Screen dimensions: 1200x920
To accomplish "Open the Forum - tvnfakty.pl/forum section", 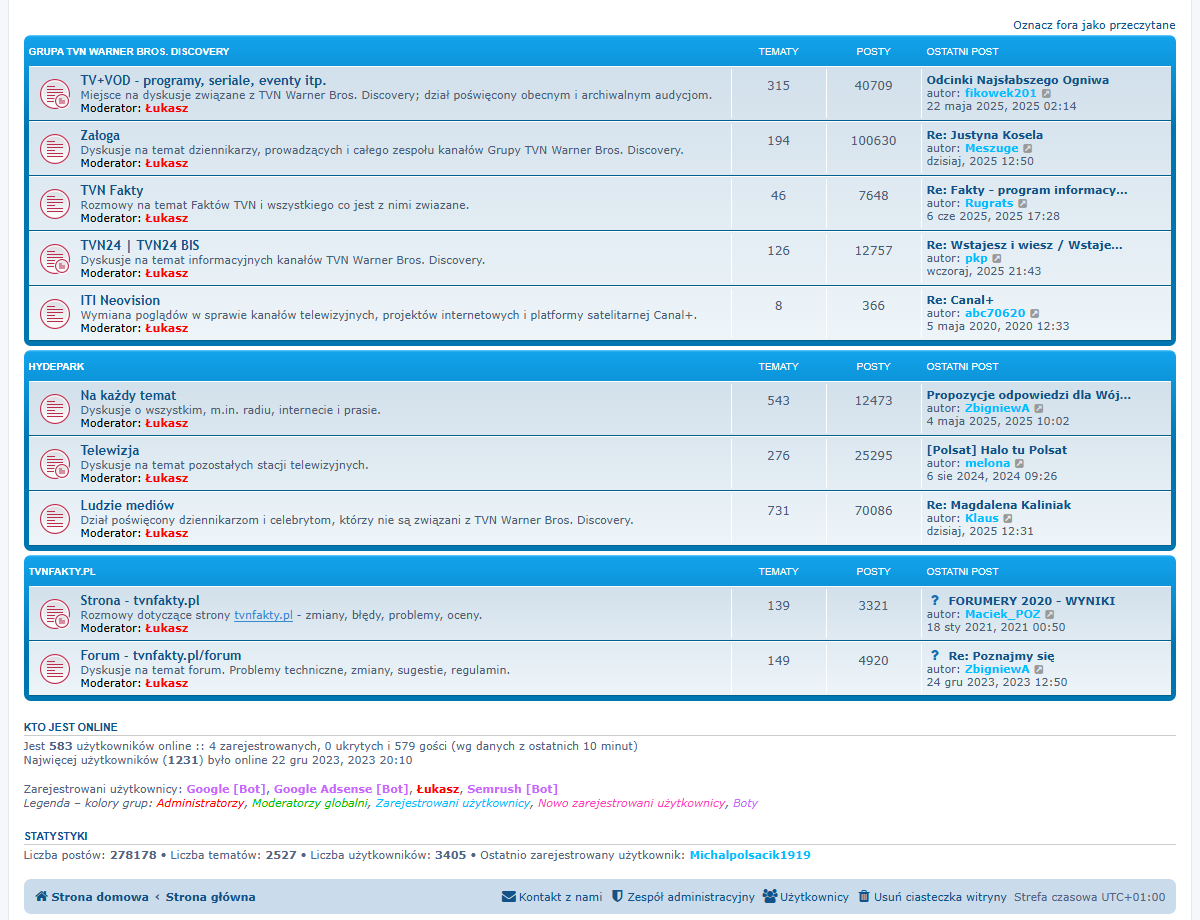I will coord(161,655).
